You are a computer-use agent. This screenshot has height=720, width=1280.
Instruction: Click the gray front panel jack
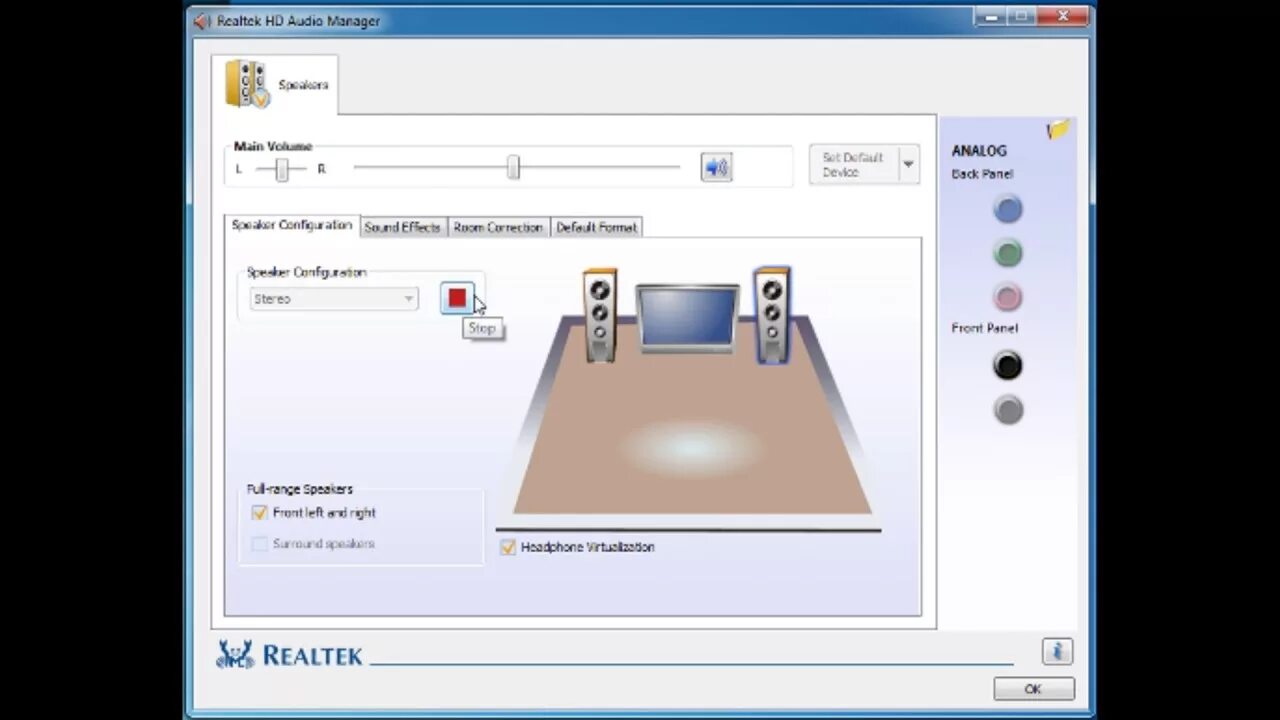tap(1008, 410)
